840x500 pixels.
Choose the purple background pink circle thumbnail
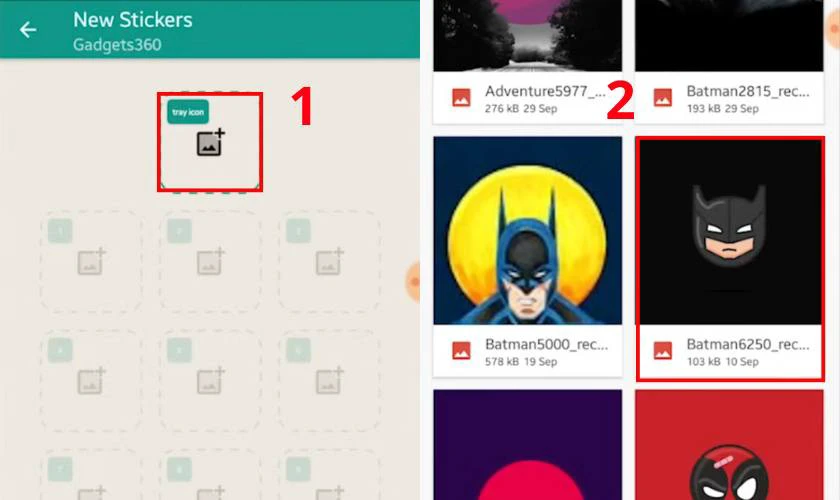click(x=528, y=445)
